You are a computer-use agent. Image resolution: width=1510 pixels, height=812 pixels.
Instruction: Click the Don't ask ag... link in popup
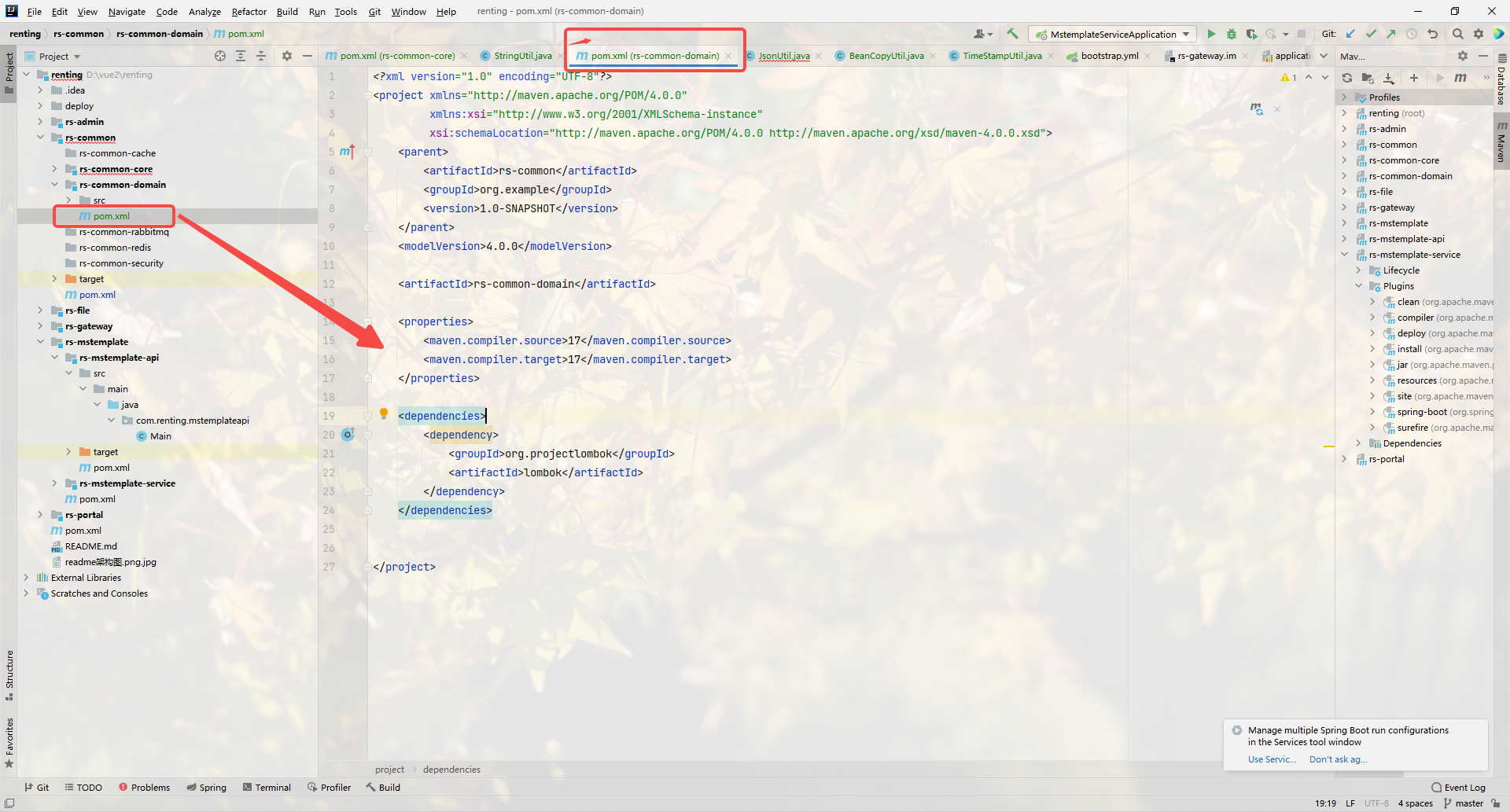1337,759
